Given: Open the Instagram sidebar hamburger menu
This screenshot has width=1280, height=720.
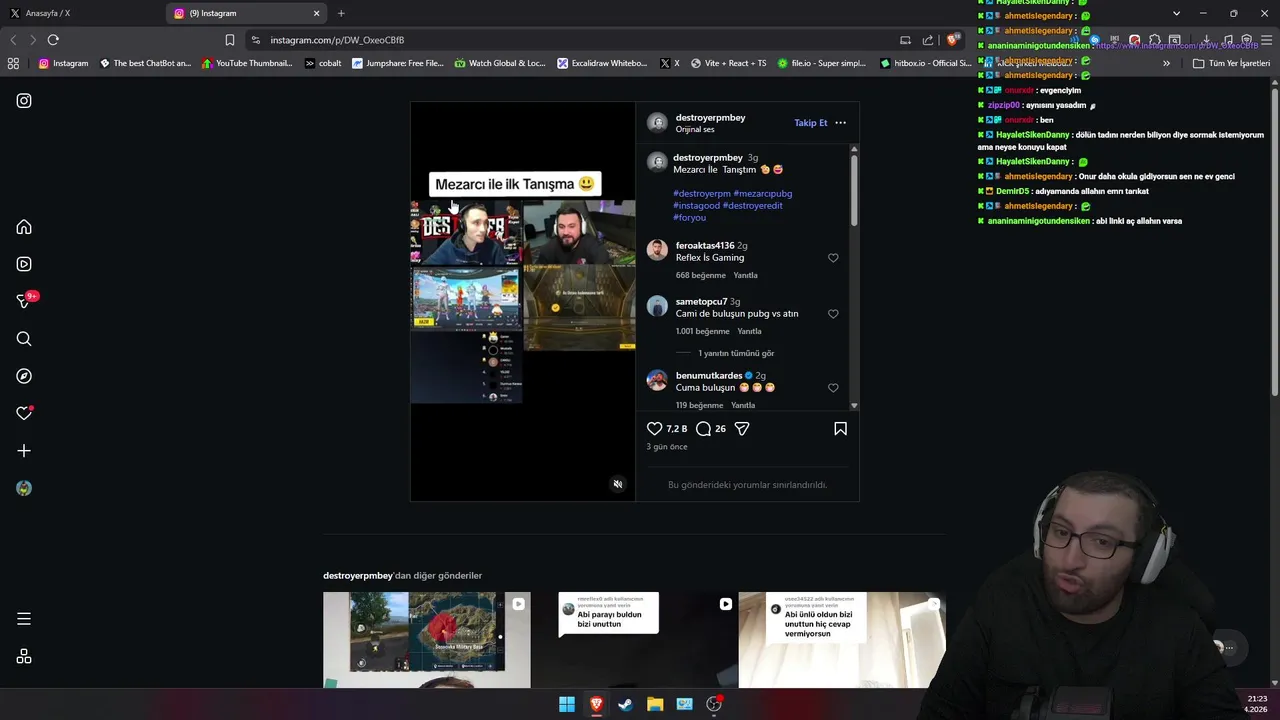Looking at the screenshot, I should pos(24,619).
